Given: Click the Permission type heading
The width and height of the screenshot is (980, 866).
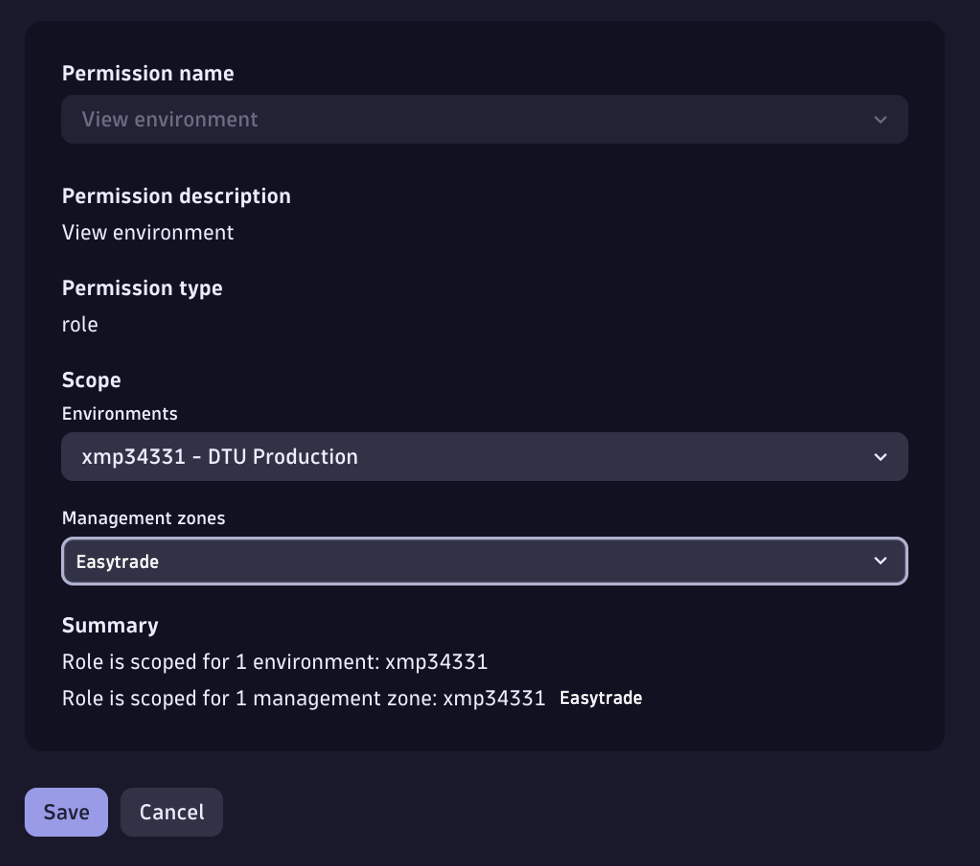Looking at the screenshot, I should pyautogui.click(x=142, y=288).
